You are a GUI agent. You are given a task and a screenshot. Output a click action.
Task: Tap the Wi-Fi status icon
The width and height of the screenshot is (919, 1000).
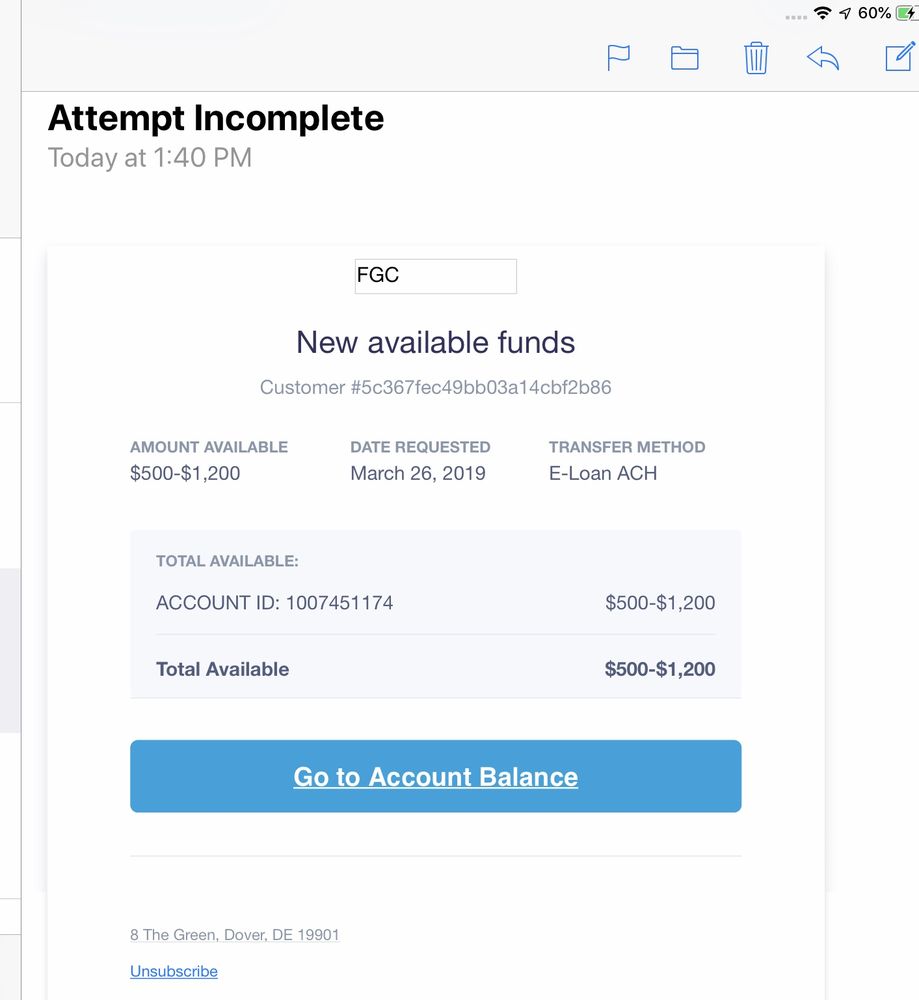point(823,13)
